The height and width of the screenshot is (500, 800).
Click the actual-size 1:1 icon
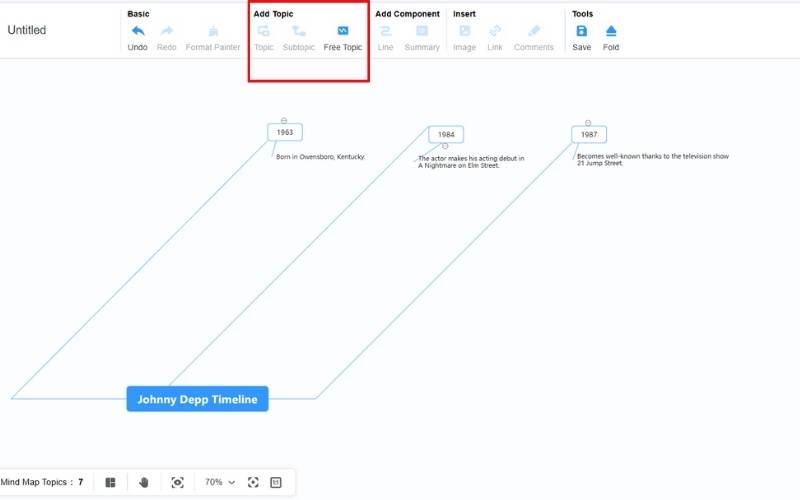click(276, 482)
